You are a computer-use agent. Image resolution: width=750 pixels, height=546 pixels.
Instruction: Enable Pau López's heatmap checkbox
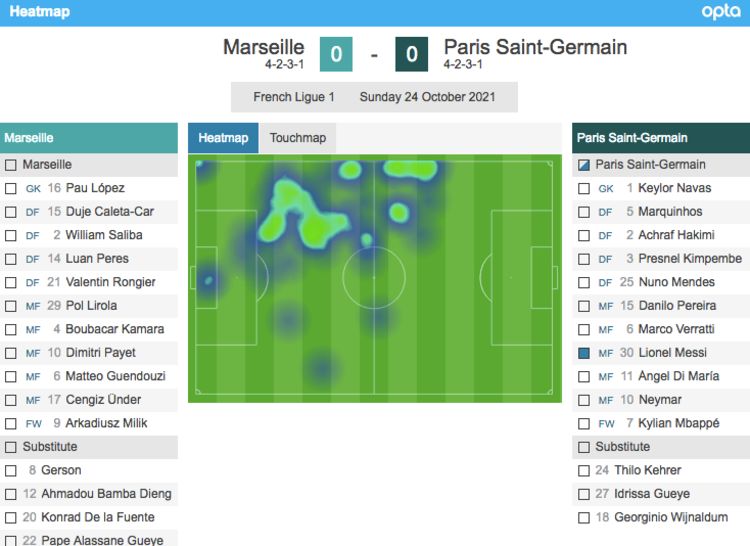(x=11, y=188)
